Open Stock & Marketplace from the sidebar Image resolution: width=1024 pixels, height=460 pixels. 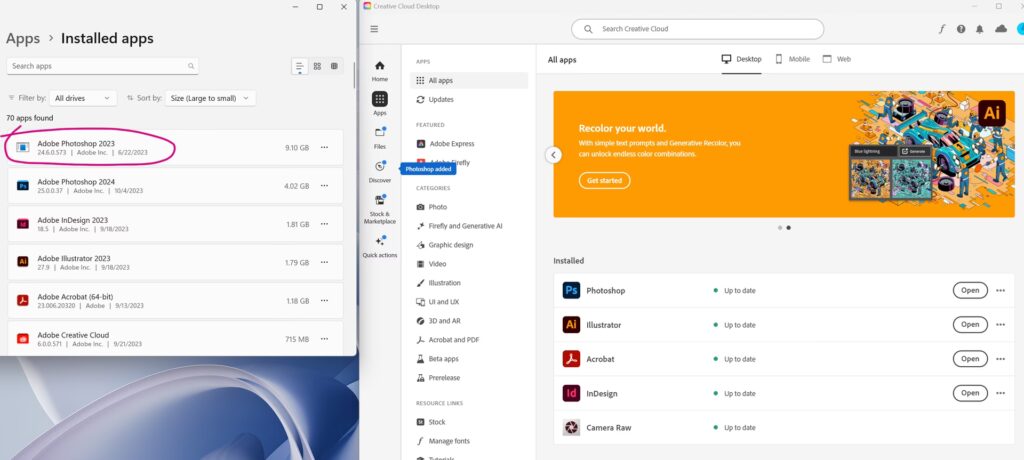[x=380, y=205]
